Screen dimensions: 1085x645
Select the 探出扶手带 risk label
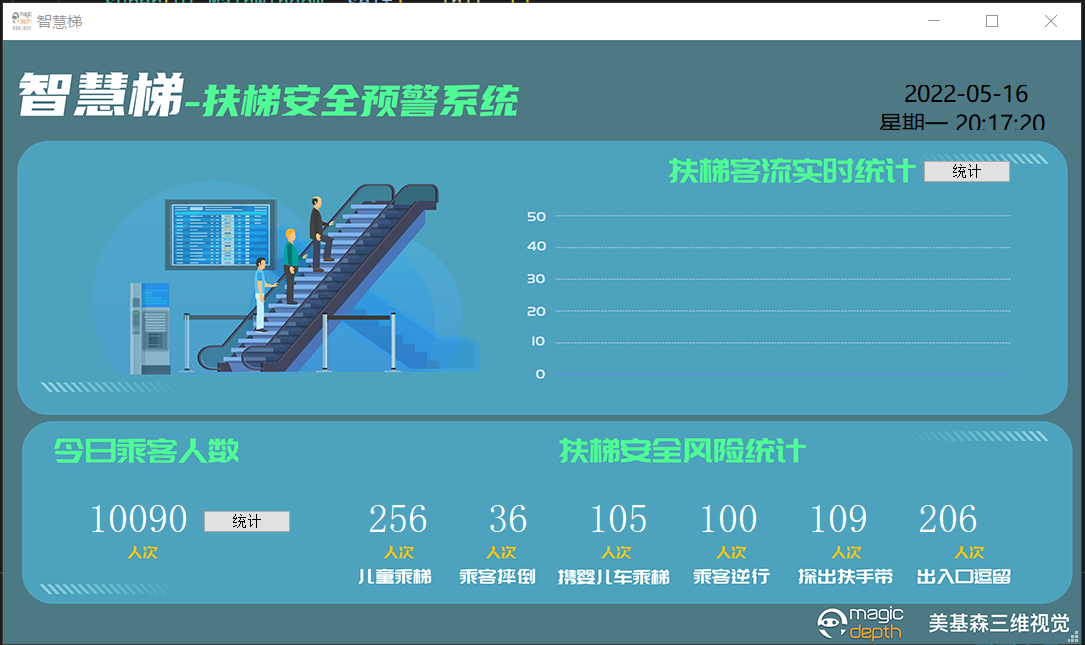845,577
